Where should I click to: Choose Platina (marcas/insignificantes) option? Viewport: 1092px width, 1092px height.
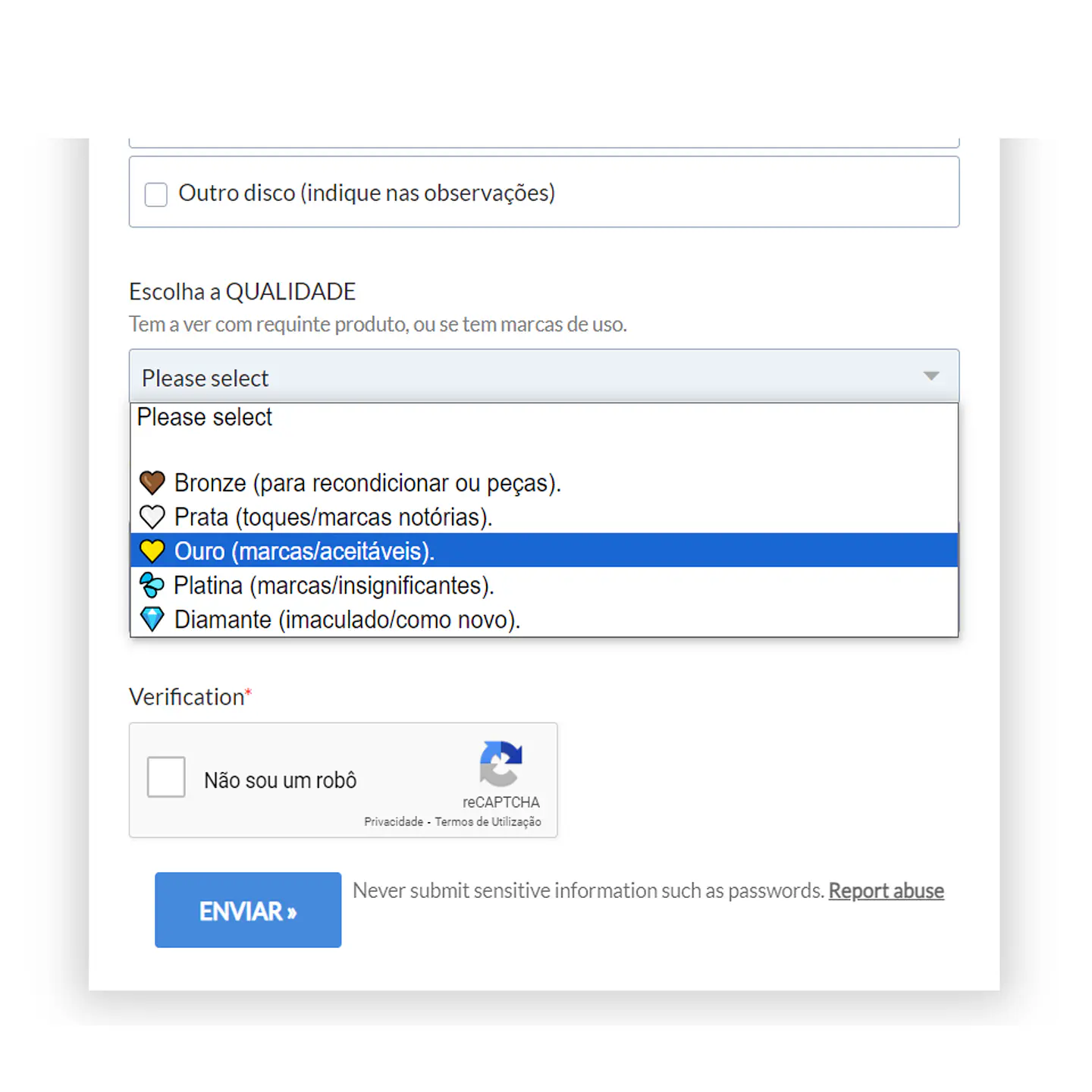(x=544, y=585)
